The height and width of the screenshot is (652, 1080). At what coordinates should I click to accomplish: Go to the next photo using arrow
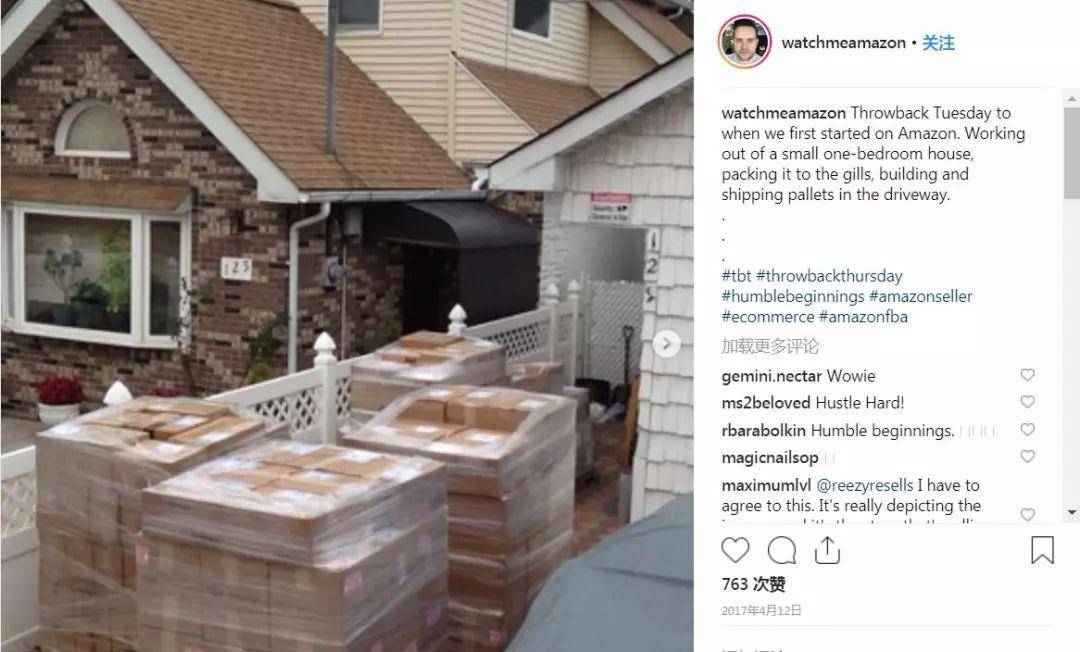(x=666, y=344)
